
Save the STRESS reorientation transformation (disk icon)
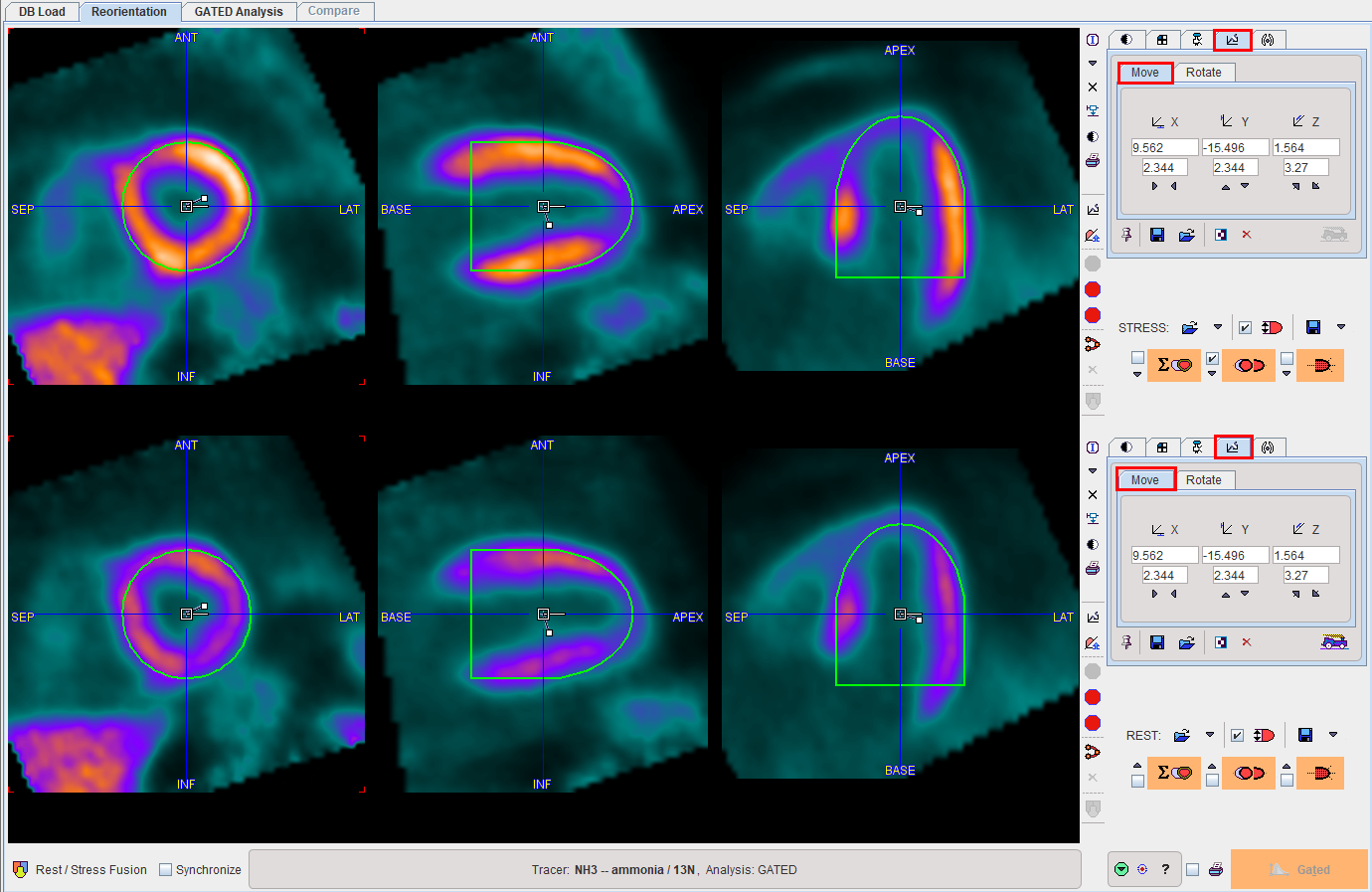[1157, 235]
